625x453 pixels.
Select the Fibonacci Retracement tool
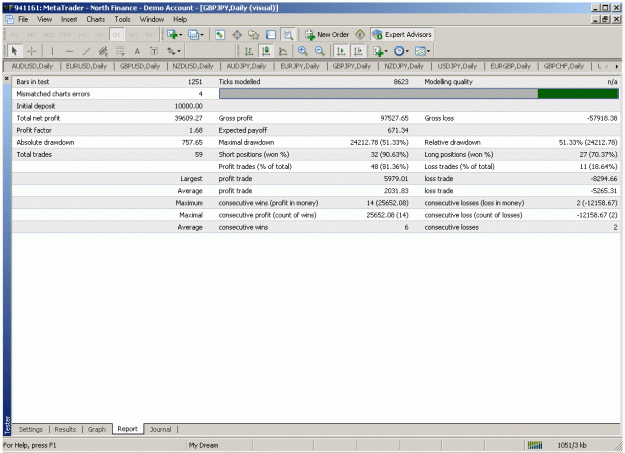120,51
